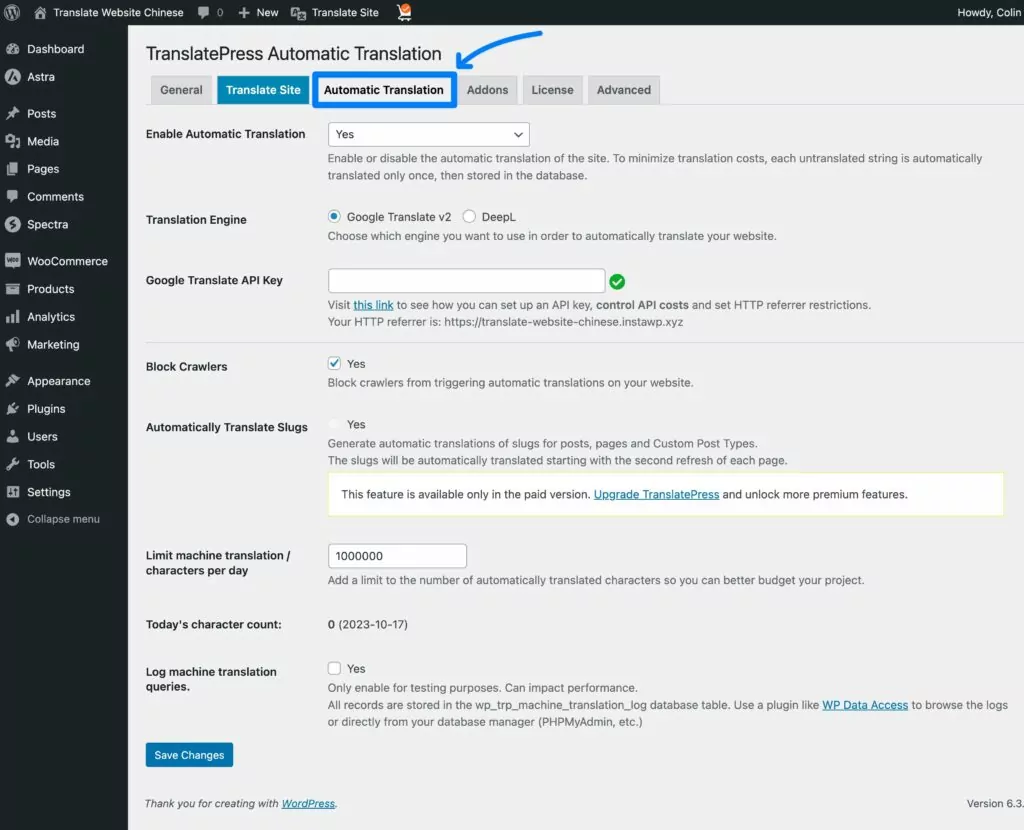Click the Media icon in sidebar
The height and width of the screenshot is (830, 1024).
click(12, 141)
